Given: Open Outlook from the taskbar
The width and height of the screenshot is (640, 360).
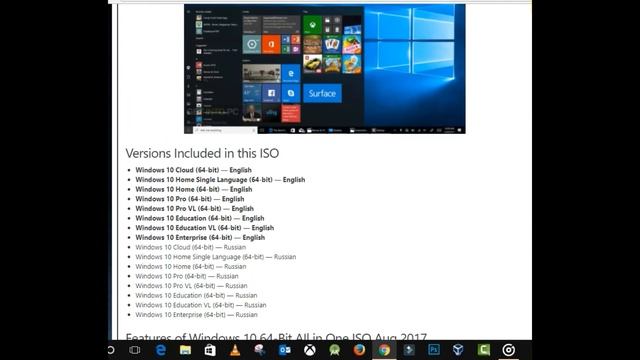Looking at the screenshot, I should coord(285,350).
